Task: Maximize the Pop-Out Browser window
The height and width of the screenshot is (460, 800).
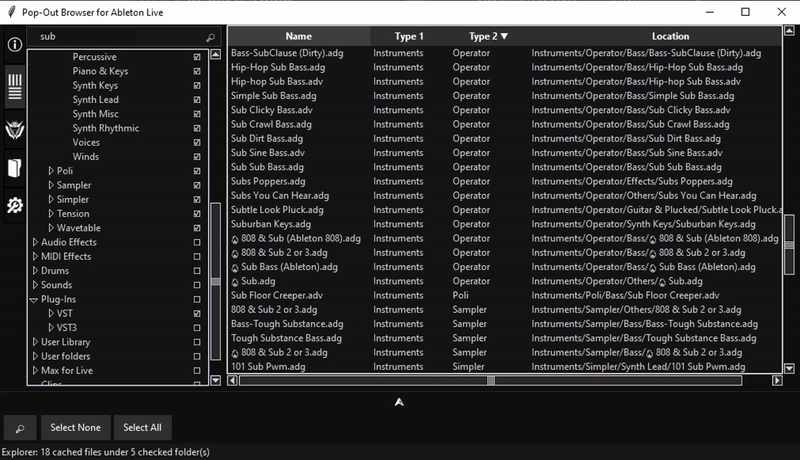Action: click(x=745, y=12)
